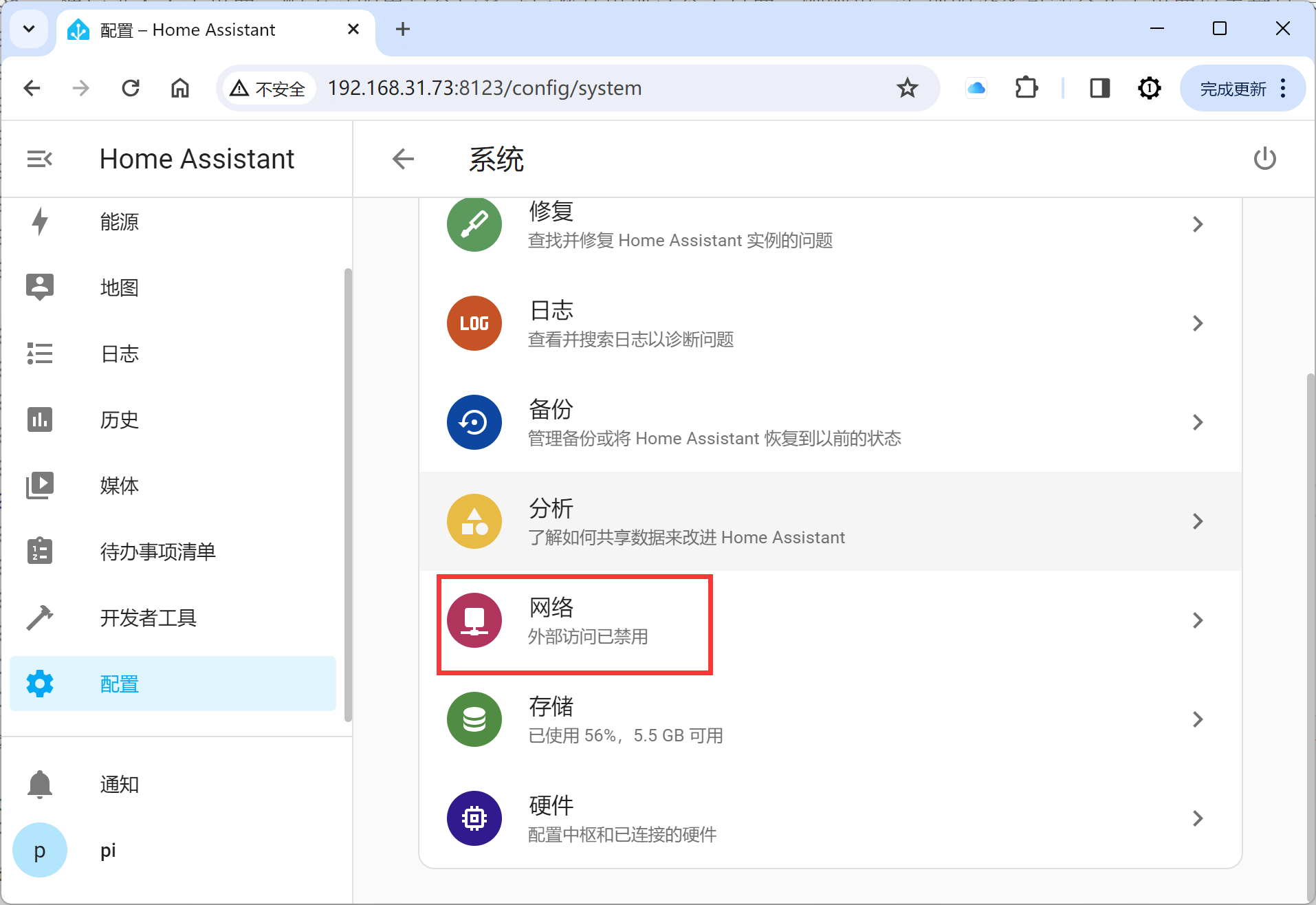The height and width of the screenshot is (905, 1316).
Task: Open 通知 bell notifications icon
Action: tap(40, 784)
